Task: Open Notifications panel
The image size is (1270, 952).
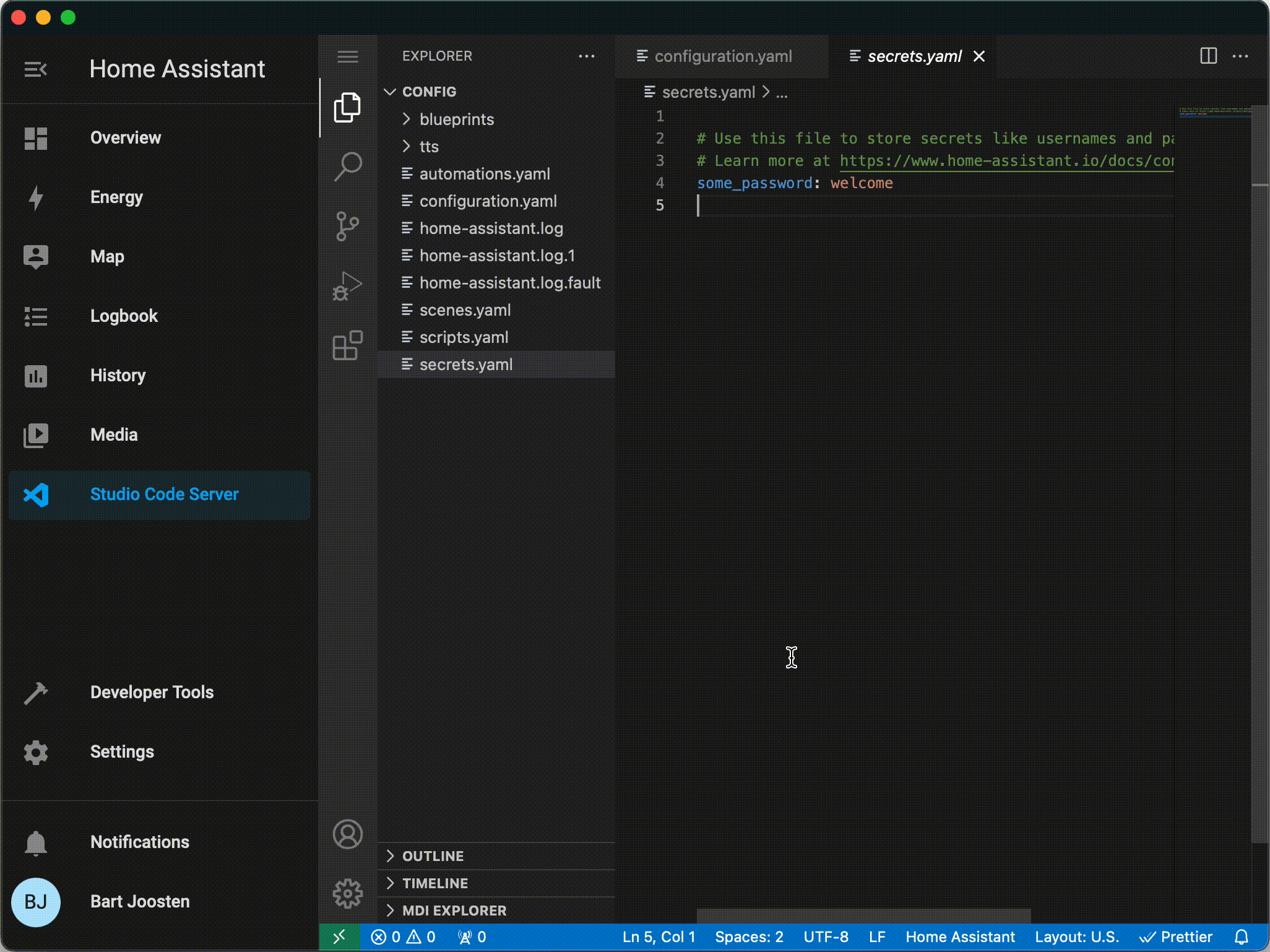Action: tap(160, 842)
